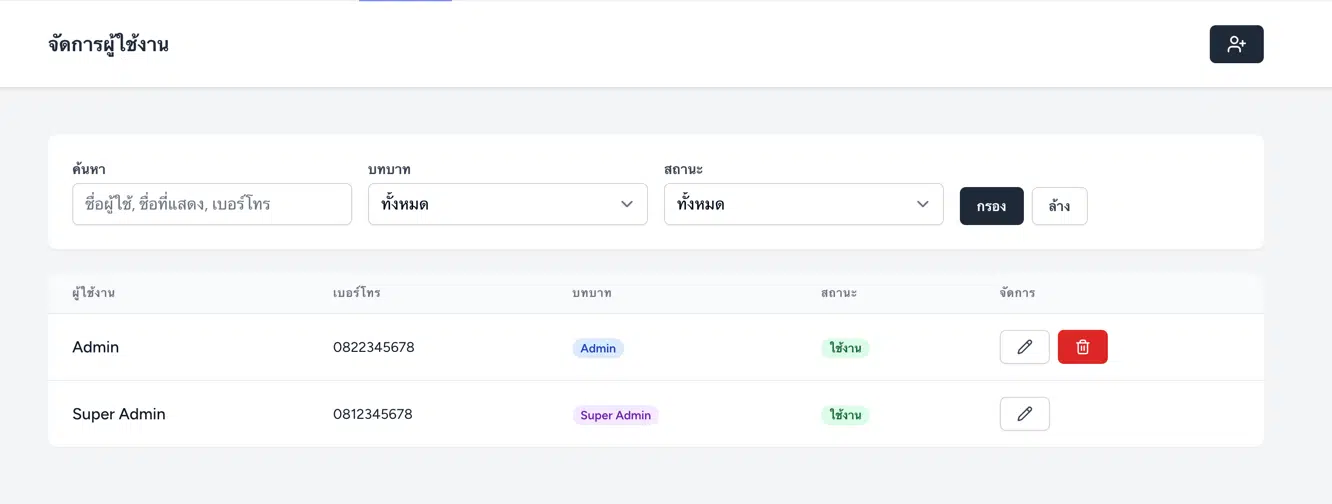Open the สถานะ status filter dropdown
The height and width of the screenshot is (504, 1332).
pyautogui.click(x=803, y=204)
